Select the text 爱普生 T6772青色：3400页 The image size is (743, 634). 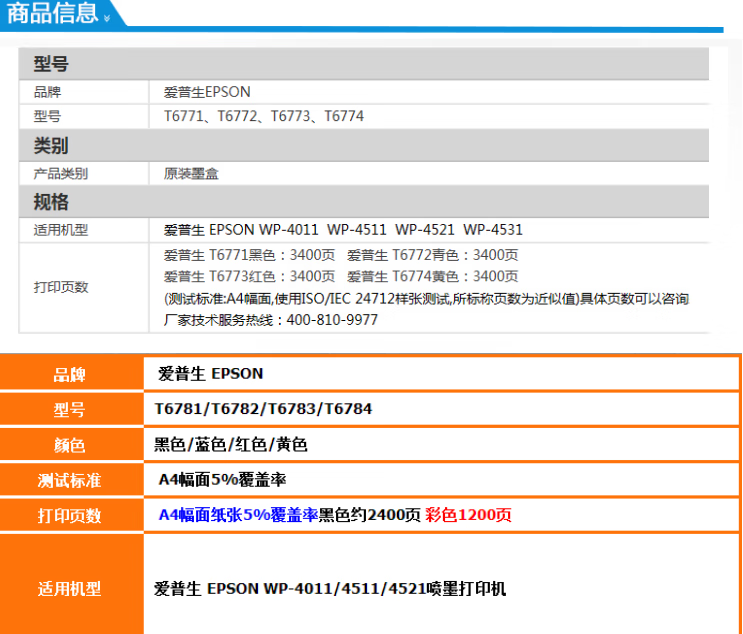point(433,255)
